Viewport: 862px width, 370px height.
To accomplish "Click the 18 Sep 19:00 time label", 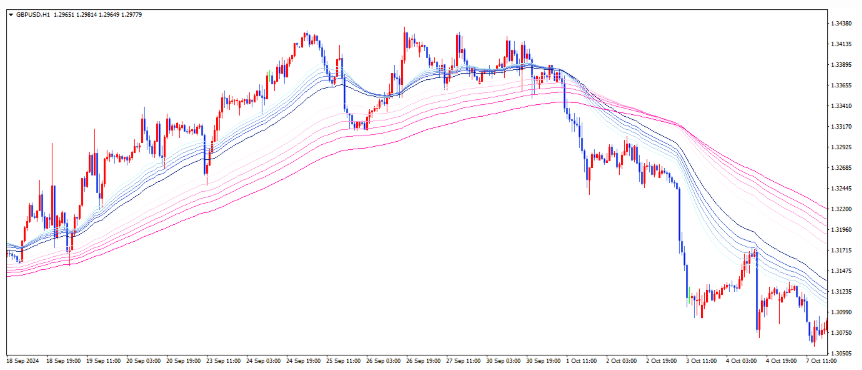I will tap(64, 361).
